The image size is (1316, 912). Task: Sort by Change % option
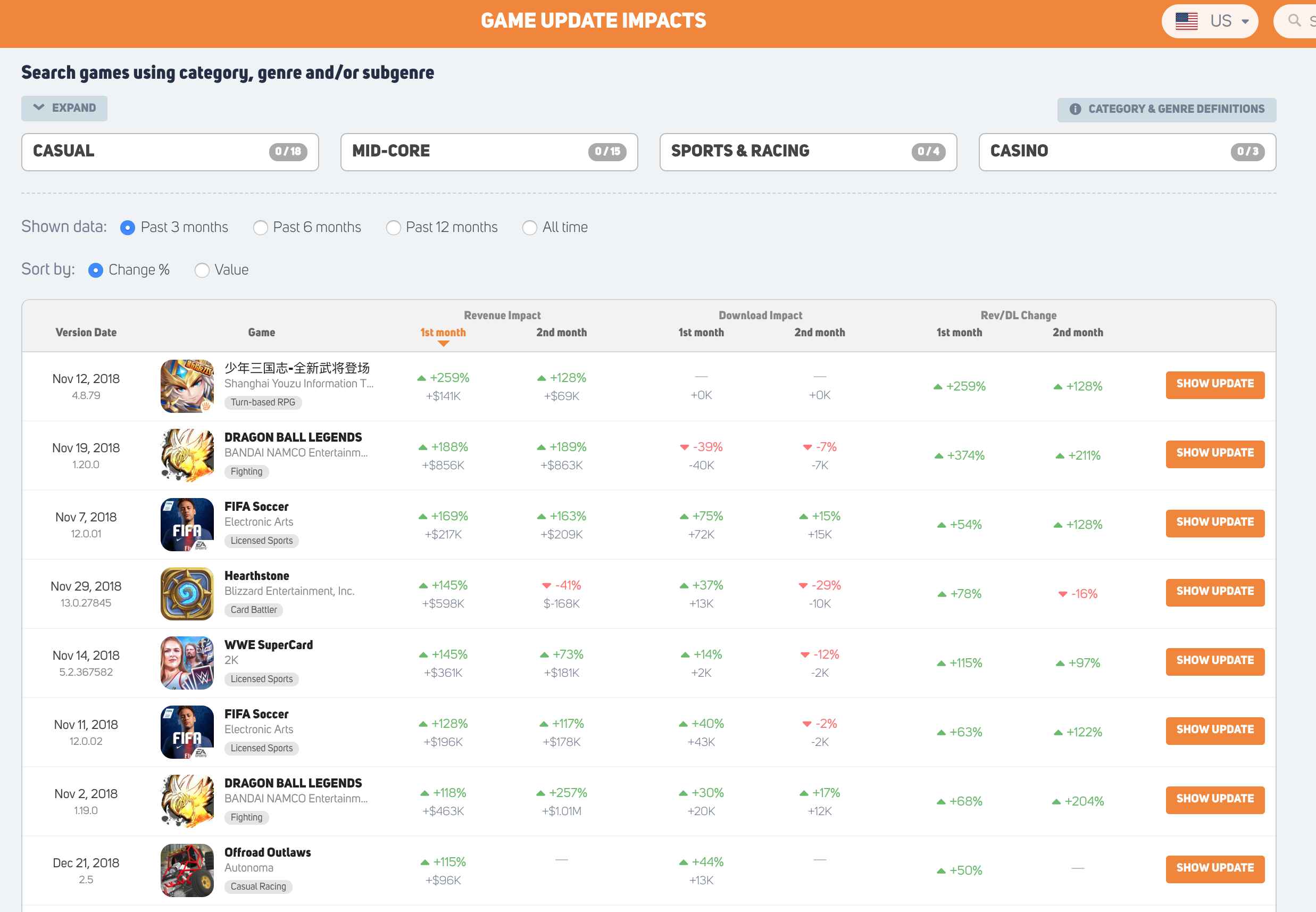(96, 270)
